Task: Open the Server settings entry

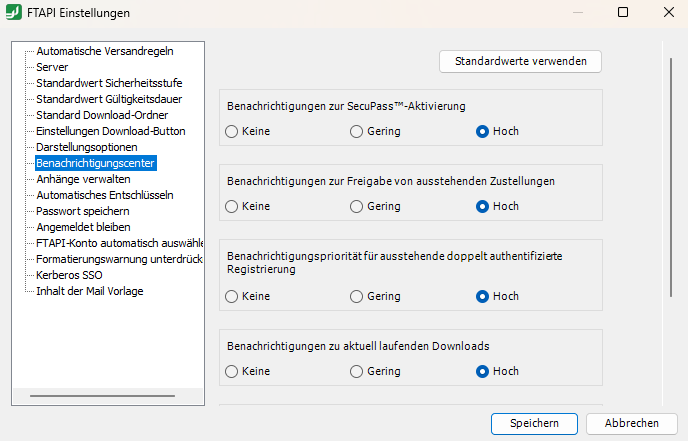Action: tap(52, 67)
